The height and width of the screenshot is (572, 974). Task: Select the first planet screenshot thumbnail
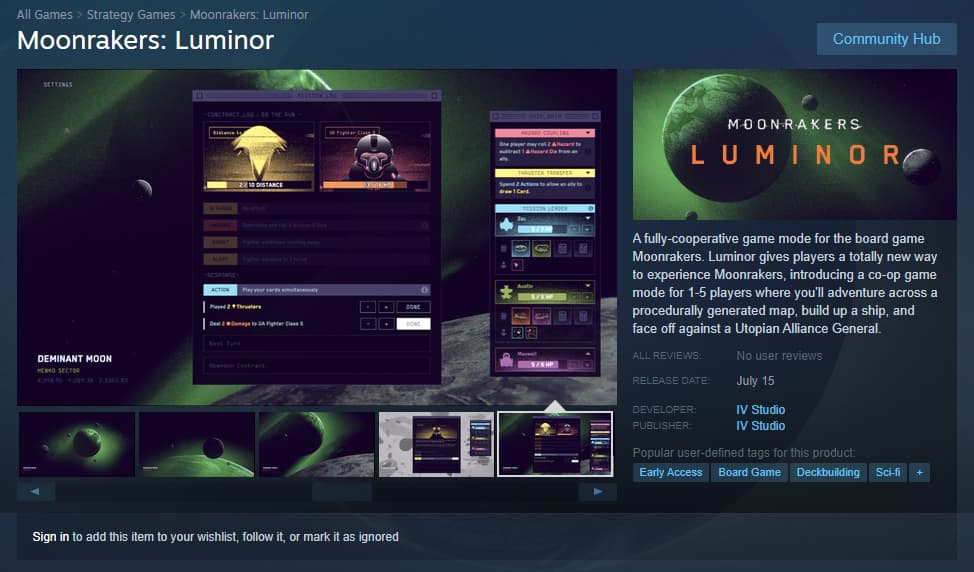[x=77, y=444]
